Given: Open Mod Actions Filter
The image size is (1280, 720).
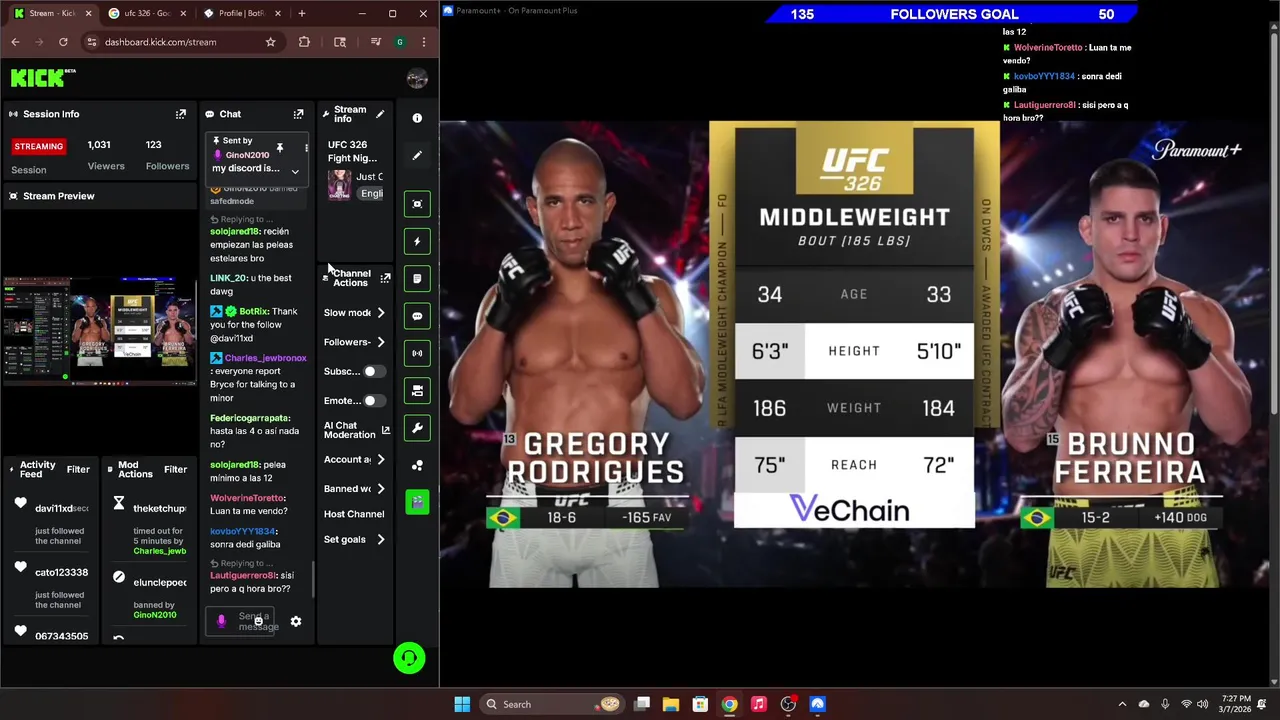Looking at the screenshot, I should tap(175, 469).
